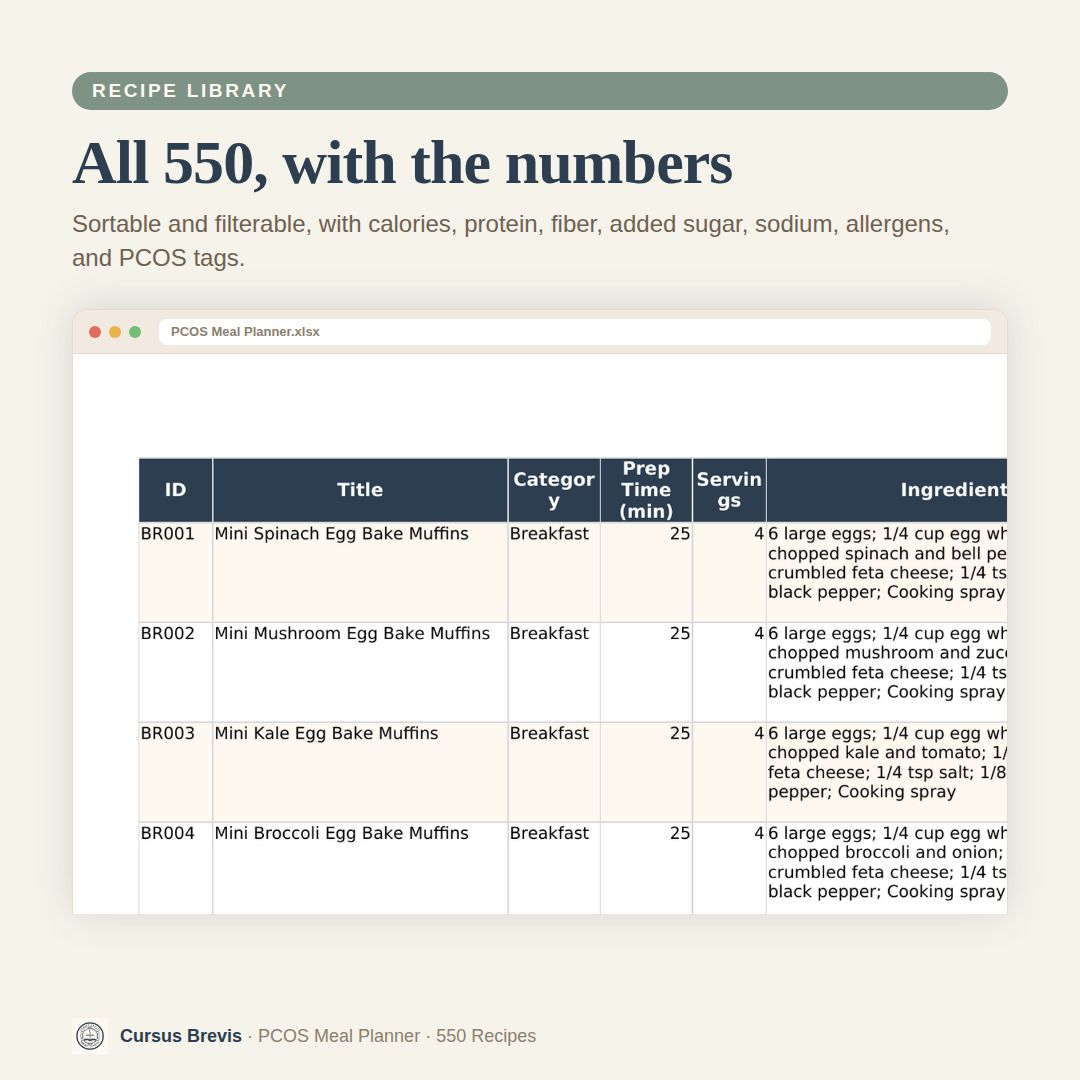Click the ID column header
Screen dimensions: 1080x1080
[x=176, y=490]
